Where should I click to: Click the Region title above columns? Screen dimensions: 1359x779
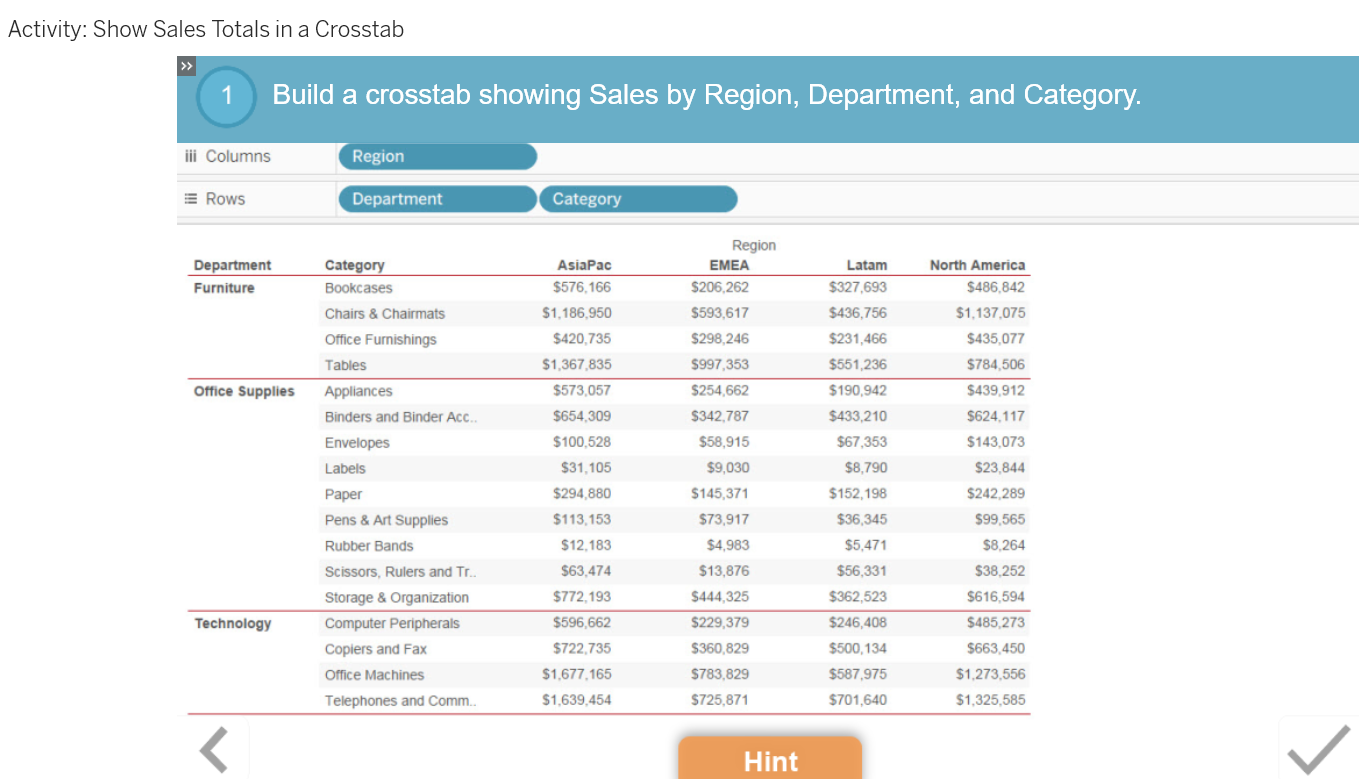tap(754, 245)
